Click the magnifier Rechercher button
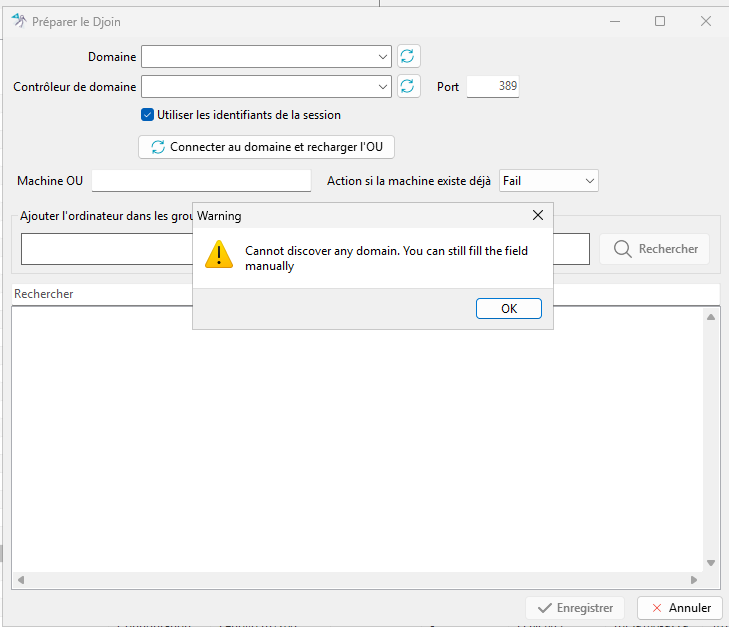Screen dimensions: 729x627 coord(655,249)
